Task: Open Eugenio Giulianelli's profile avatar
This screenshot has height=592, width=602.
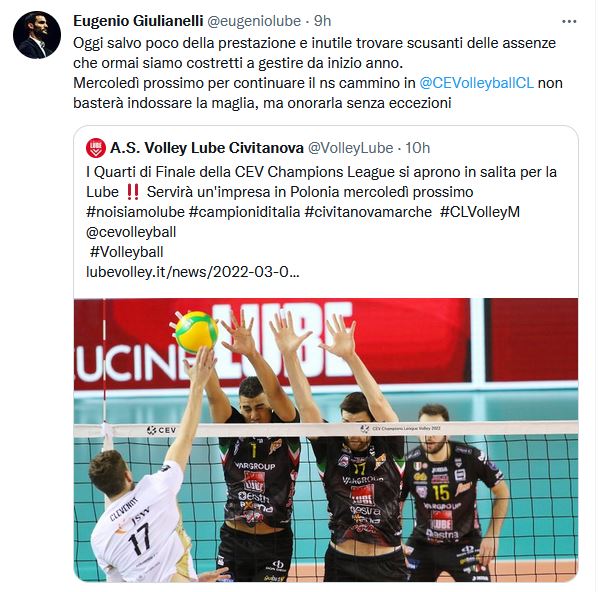Action: click(37, 35)
